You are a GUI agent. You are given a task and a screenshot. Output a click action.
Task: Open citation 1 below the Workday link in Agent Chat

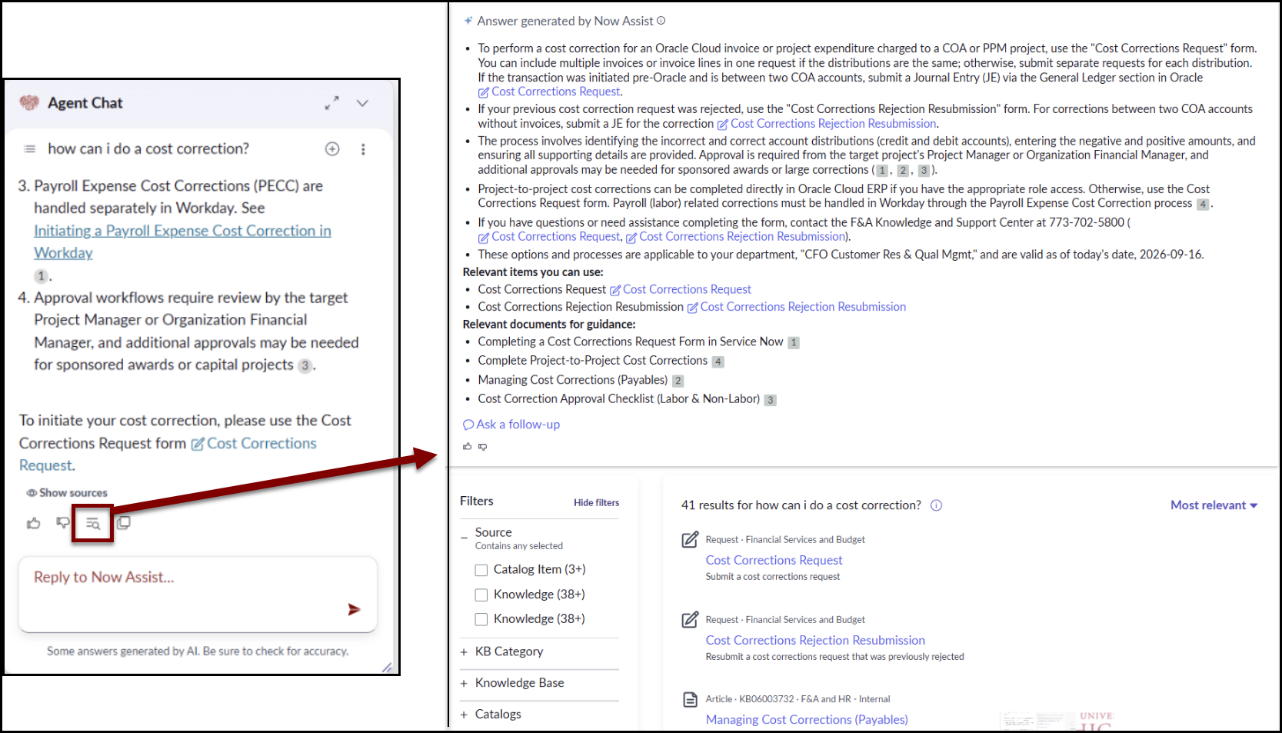pos(41,275)
